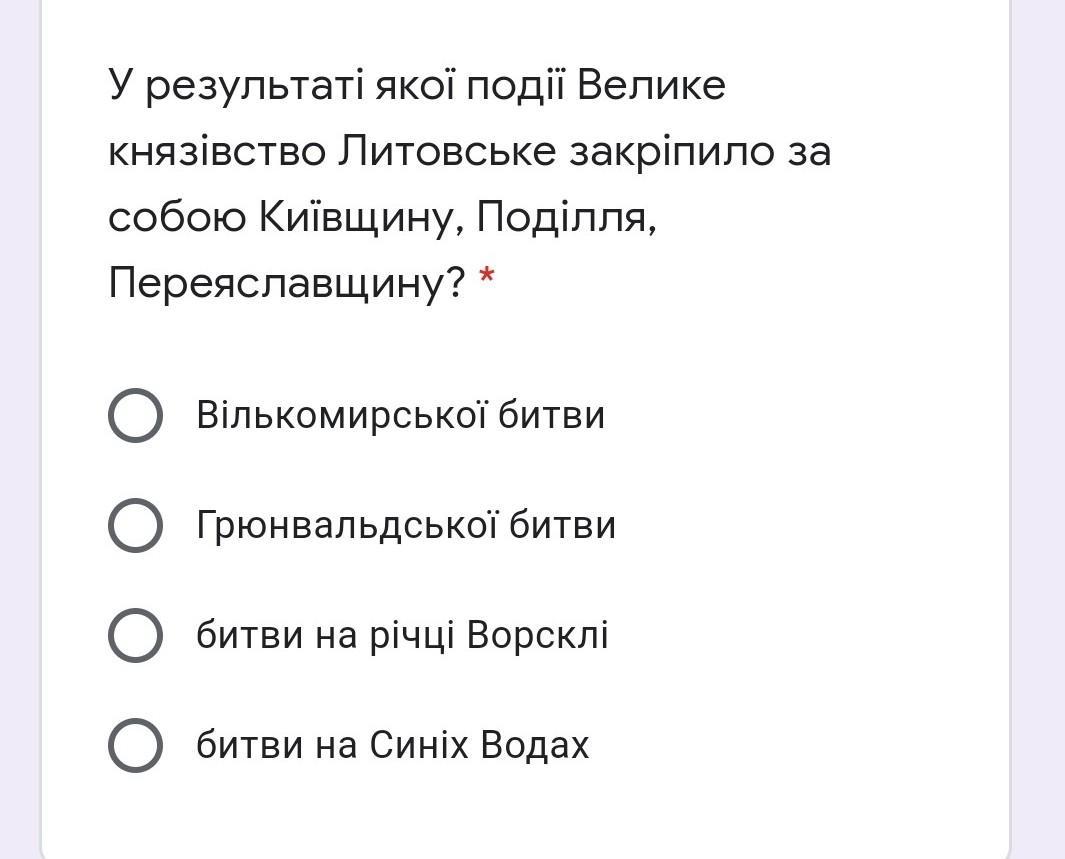Tap the битви на Синіх Водах text
The image size is (1065, 859).
392,745
